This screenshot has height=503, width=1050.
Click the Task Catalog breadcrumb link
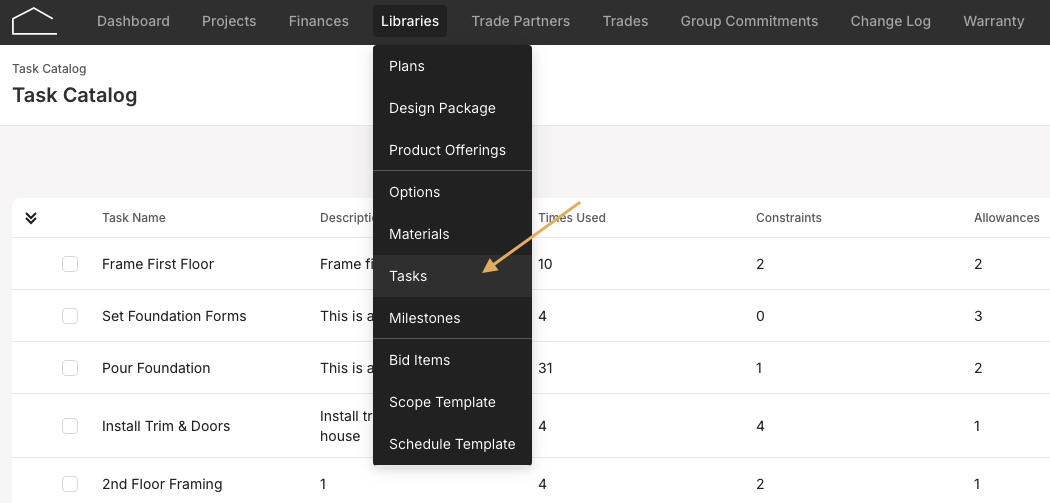(x=49, y=68)
